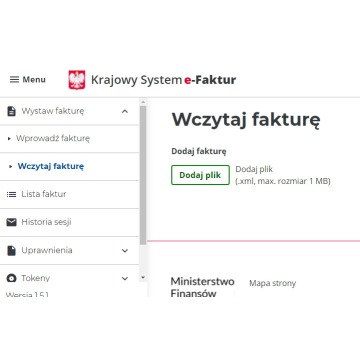The width and height of the screenshot is (360, 360).
Task: Click the Wczytaj fakturę page heading
Action: 246,120
